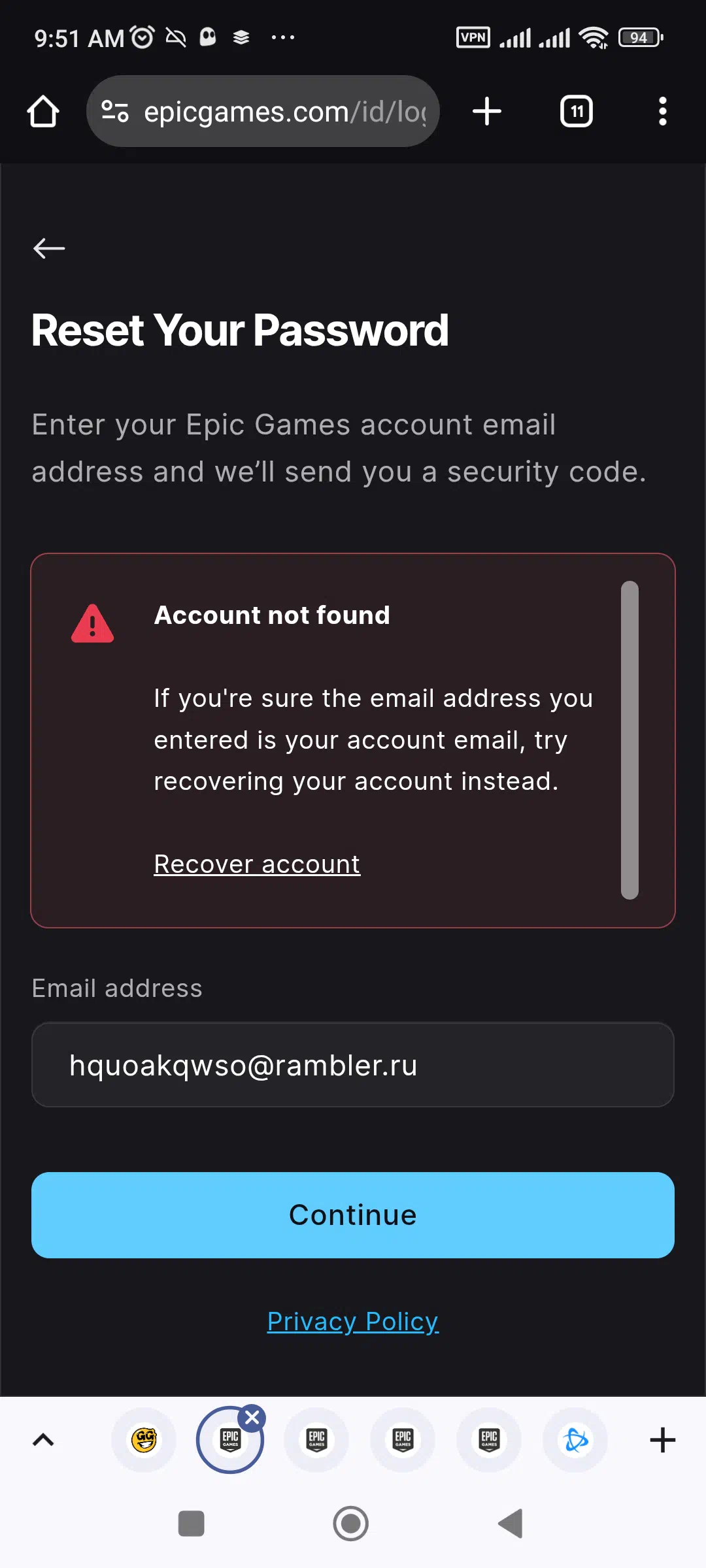The image size is (706, 1568).
Task: Open the browser three-dot menu
Action: (x=663, y=111)
